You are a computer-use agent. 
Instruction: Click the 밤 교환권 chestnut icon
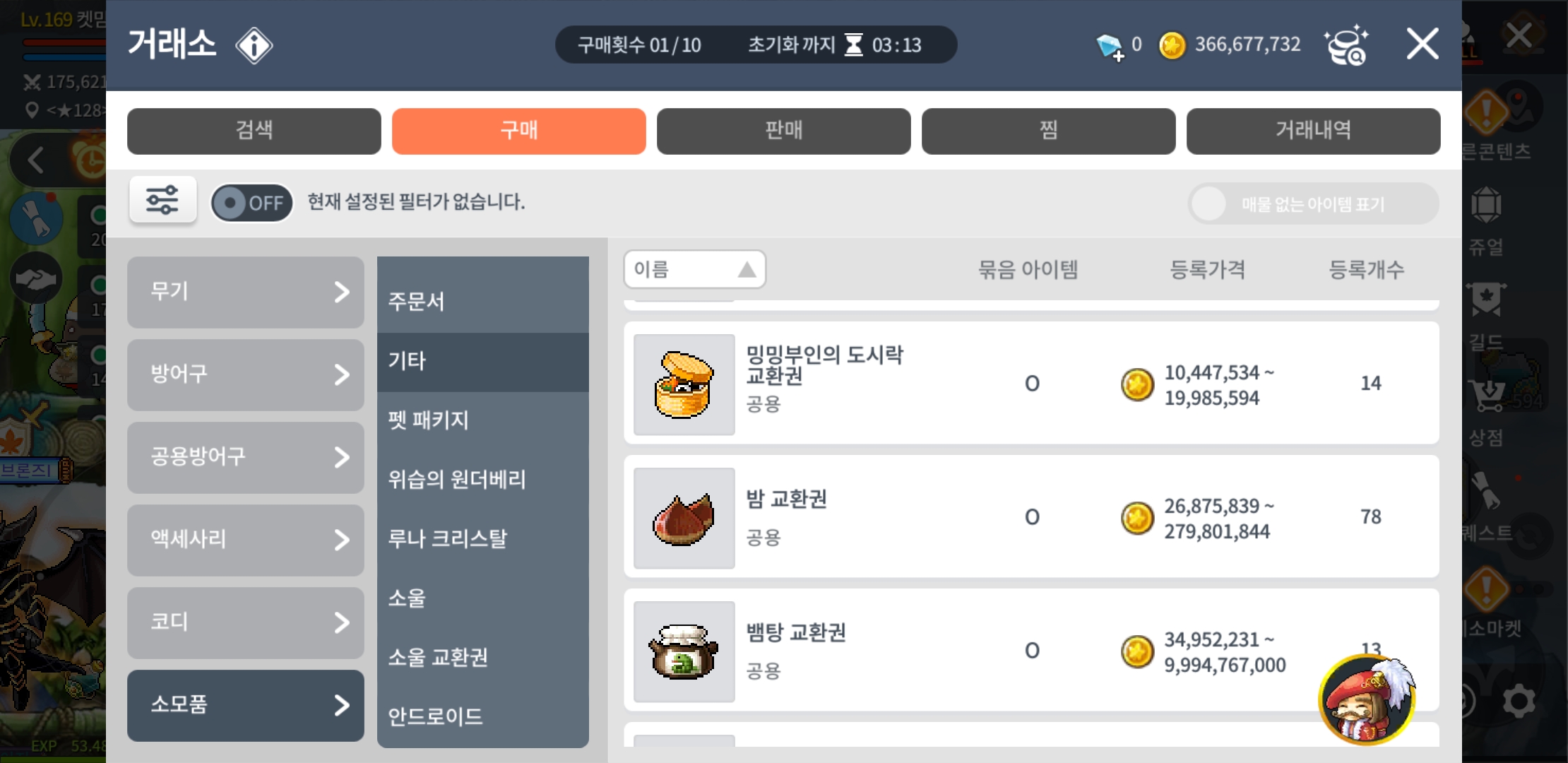pos(684,518)
